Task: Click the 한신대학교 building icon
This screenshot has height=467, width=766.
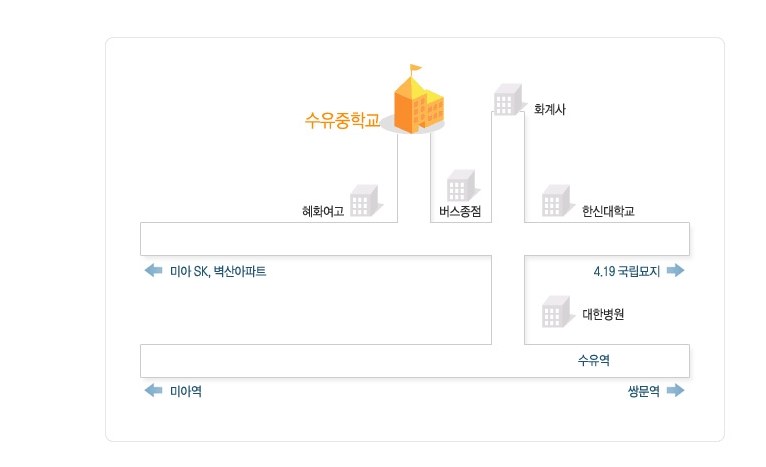Action: coord(555,200)
